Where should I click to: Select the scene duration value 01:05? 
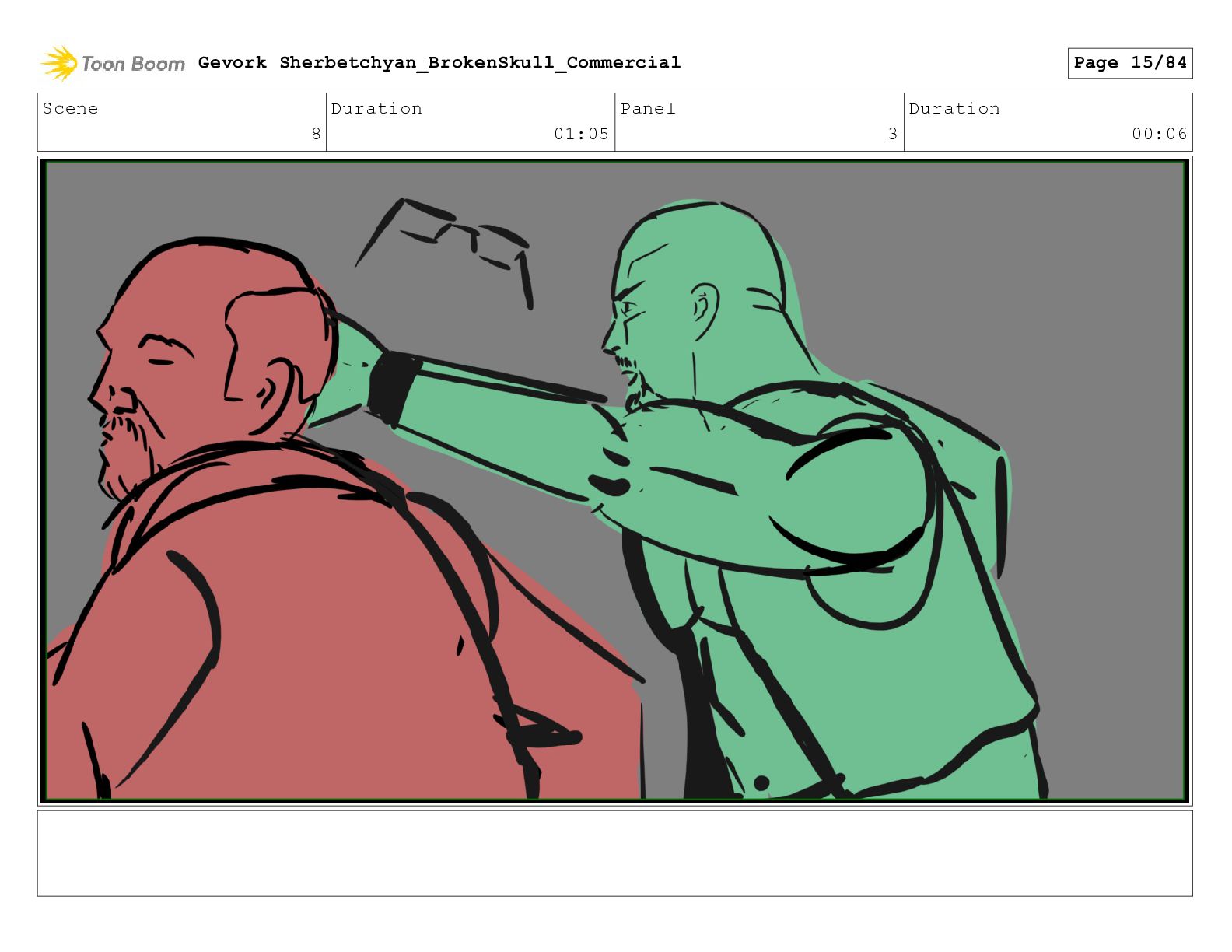(x=581, y=134)
